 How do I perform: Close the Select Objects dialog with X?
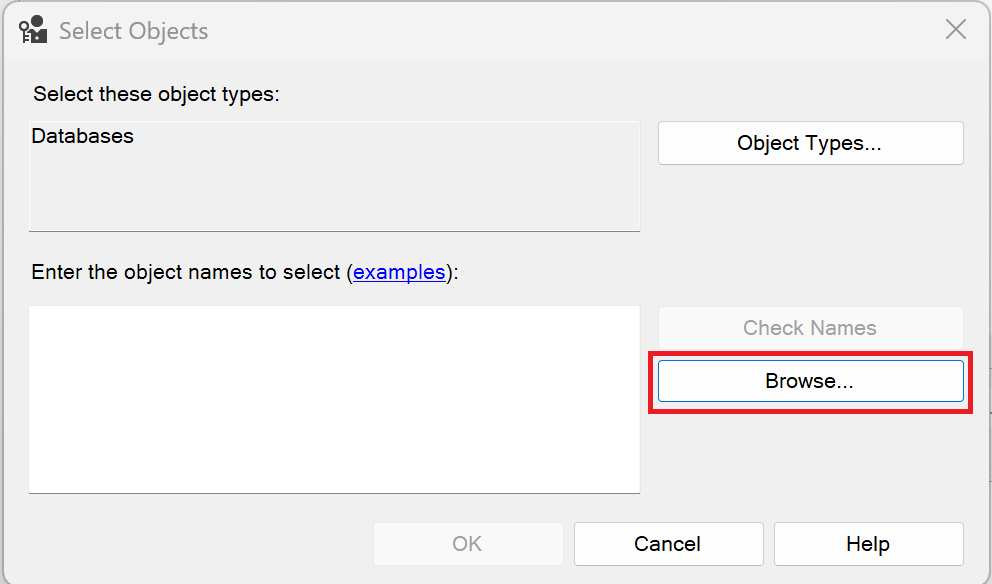[955, 30]
